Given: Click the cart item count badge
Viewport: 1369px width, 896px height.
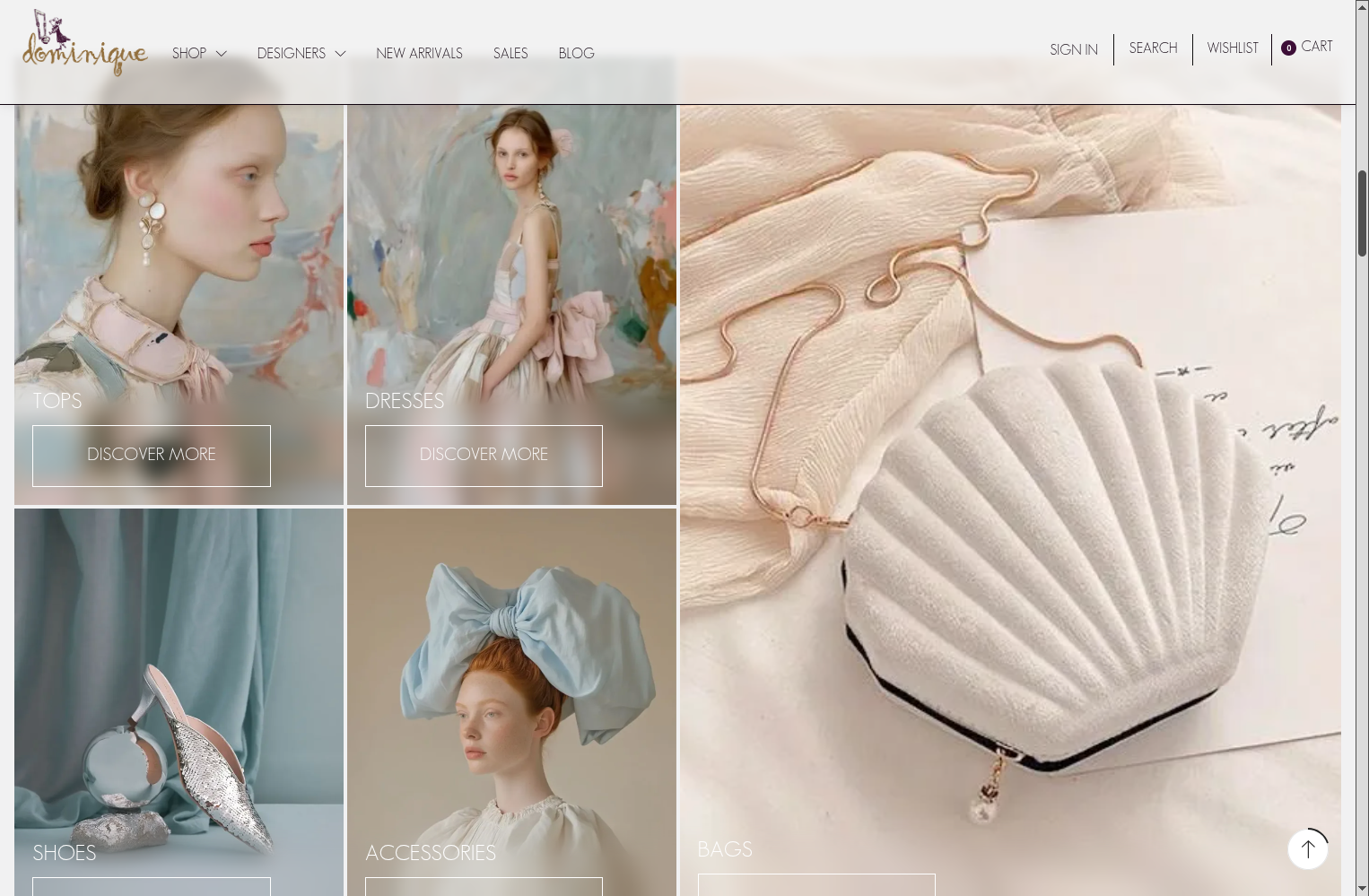Looking at the screenshot, I should pos(1288,48).
